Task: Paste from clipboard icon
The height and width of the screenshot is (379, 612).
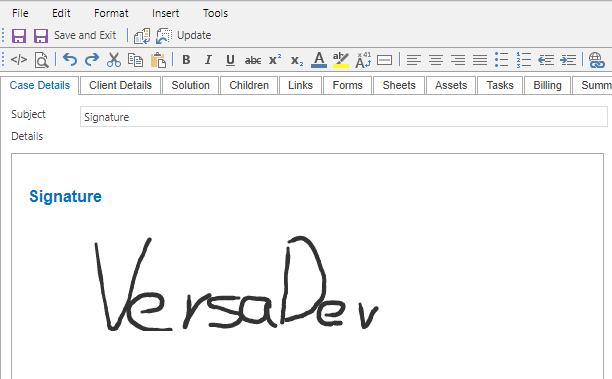Action: (x=158, y=60)
